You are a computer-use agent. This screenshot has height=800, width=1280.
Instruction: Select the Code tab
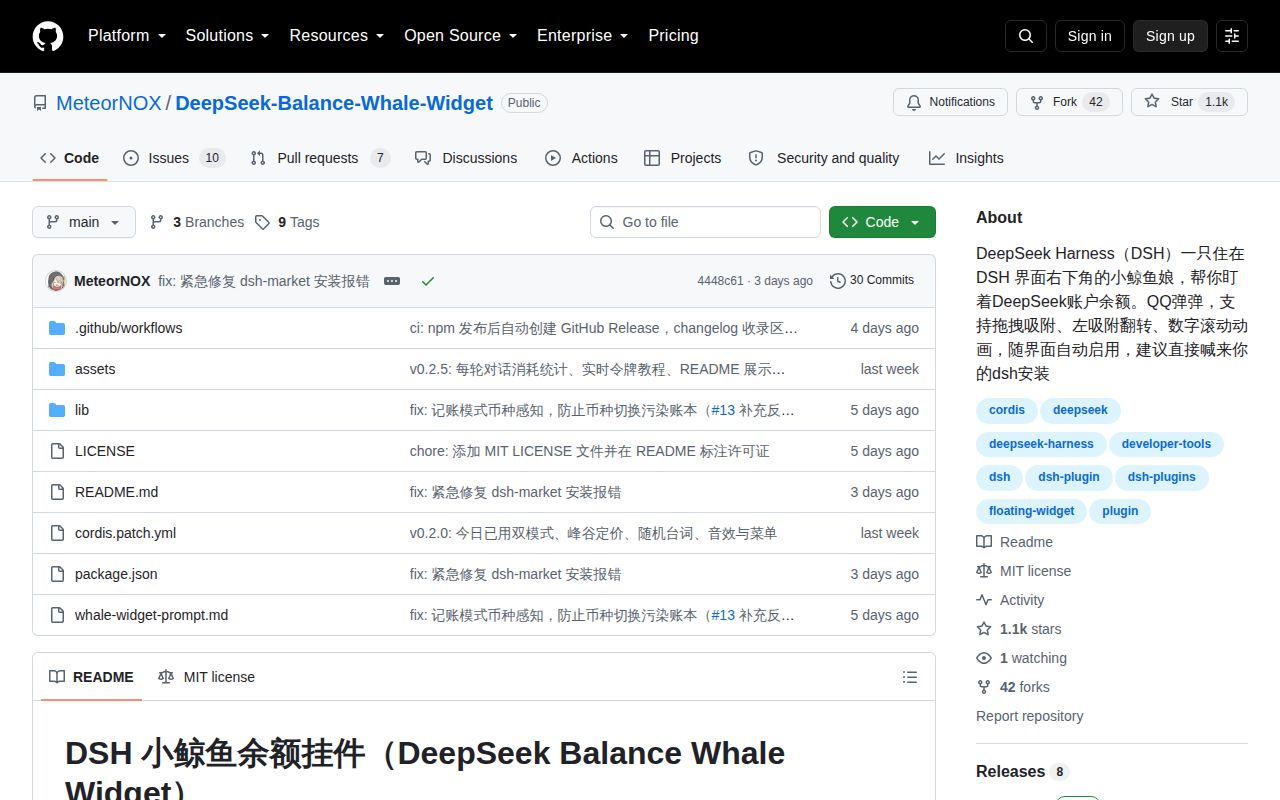pyautogui.click(x=70, y=158)
